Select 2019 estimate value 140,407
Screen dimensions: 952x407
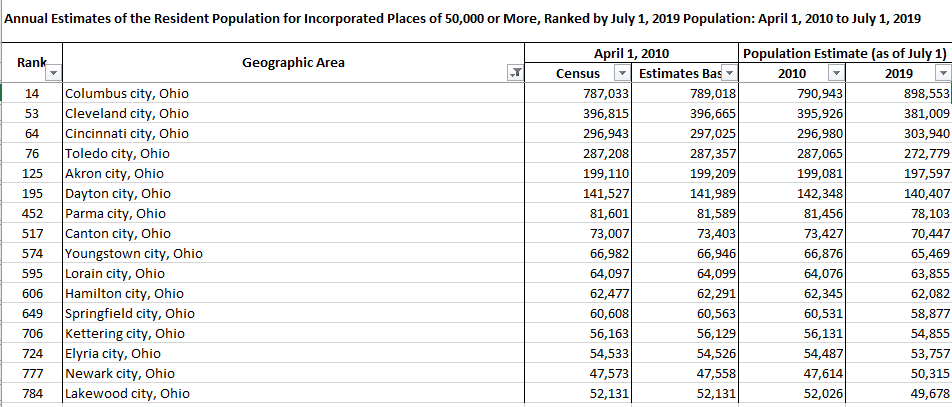(x=899, y=194)
